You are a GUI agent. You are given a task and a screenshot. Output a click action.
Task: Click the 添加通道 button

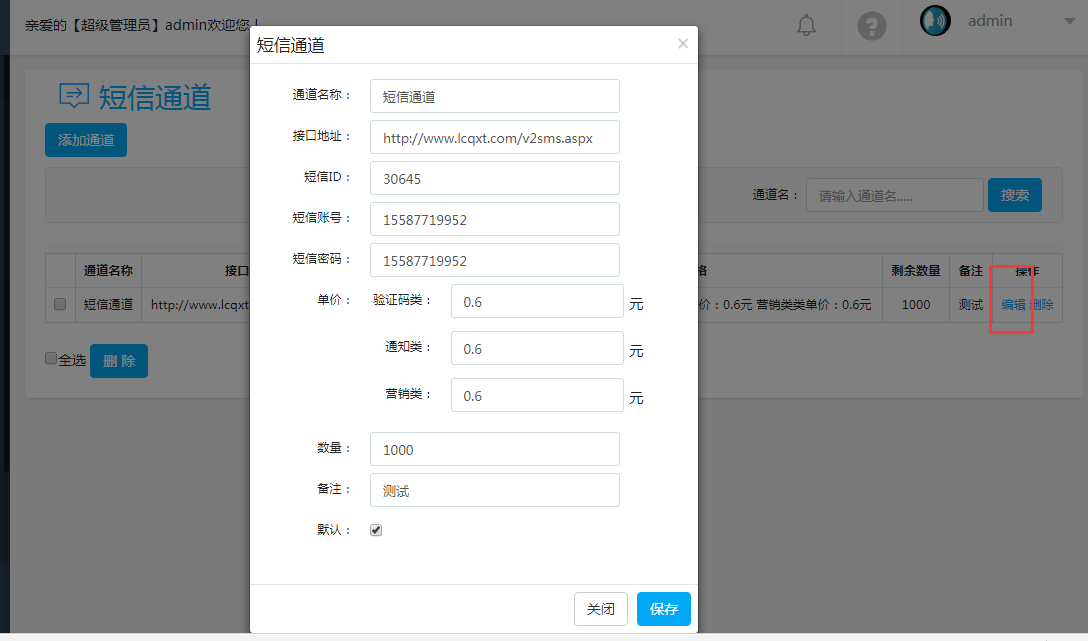coord(86,140)
